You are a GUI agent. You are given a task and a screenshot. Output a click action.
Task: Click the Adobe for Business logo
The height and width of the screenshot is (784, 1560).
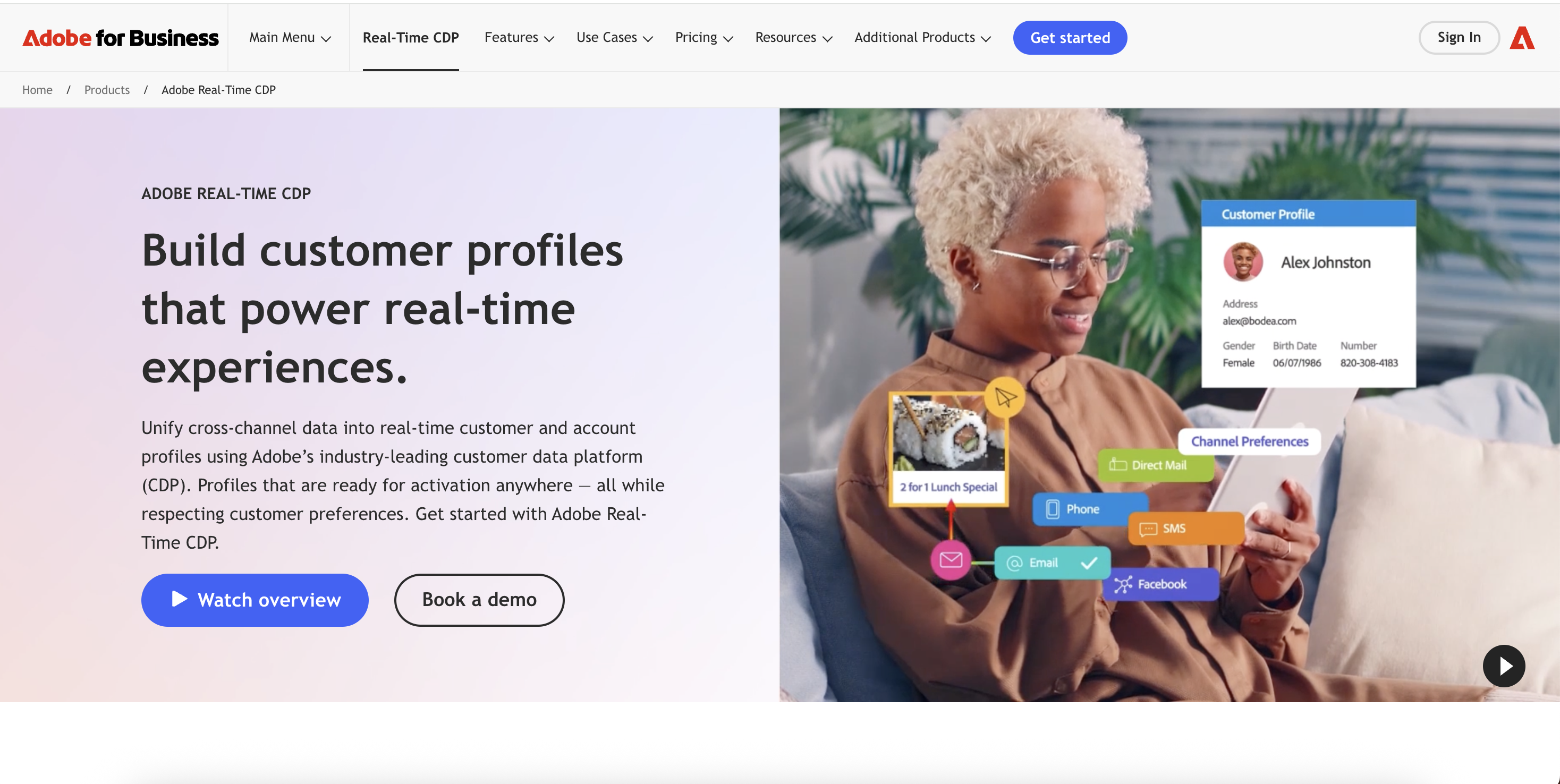(120, 38)
